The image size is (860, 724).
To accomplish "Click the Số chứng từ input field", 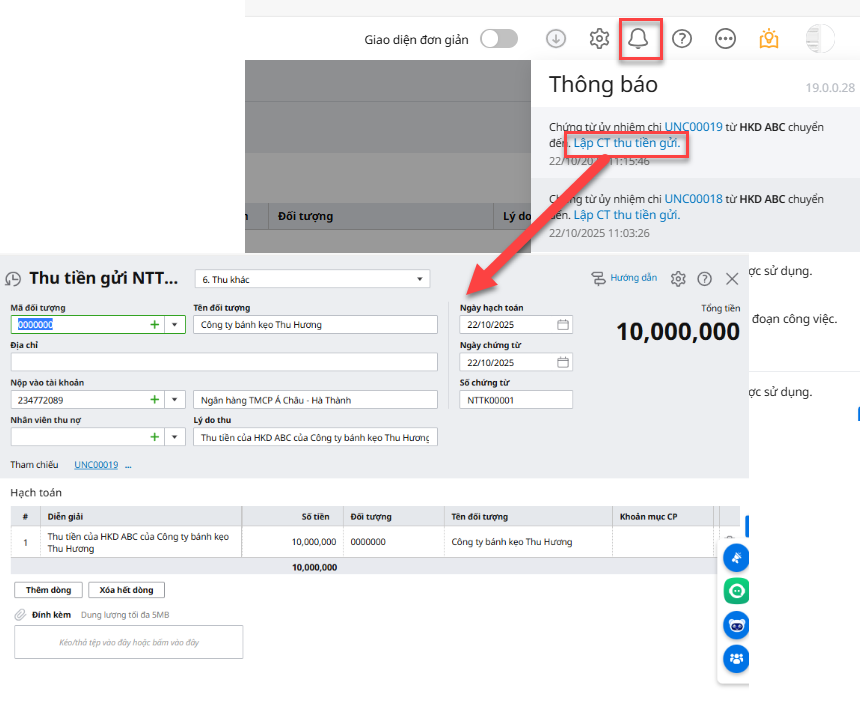I will pyautogui.click(x=516, y=400).
